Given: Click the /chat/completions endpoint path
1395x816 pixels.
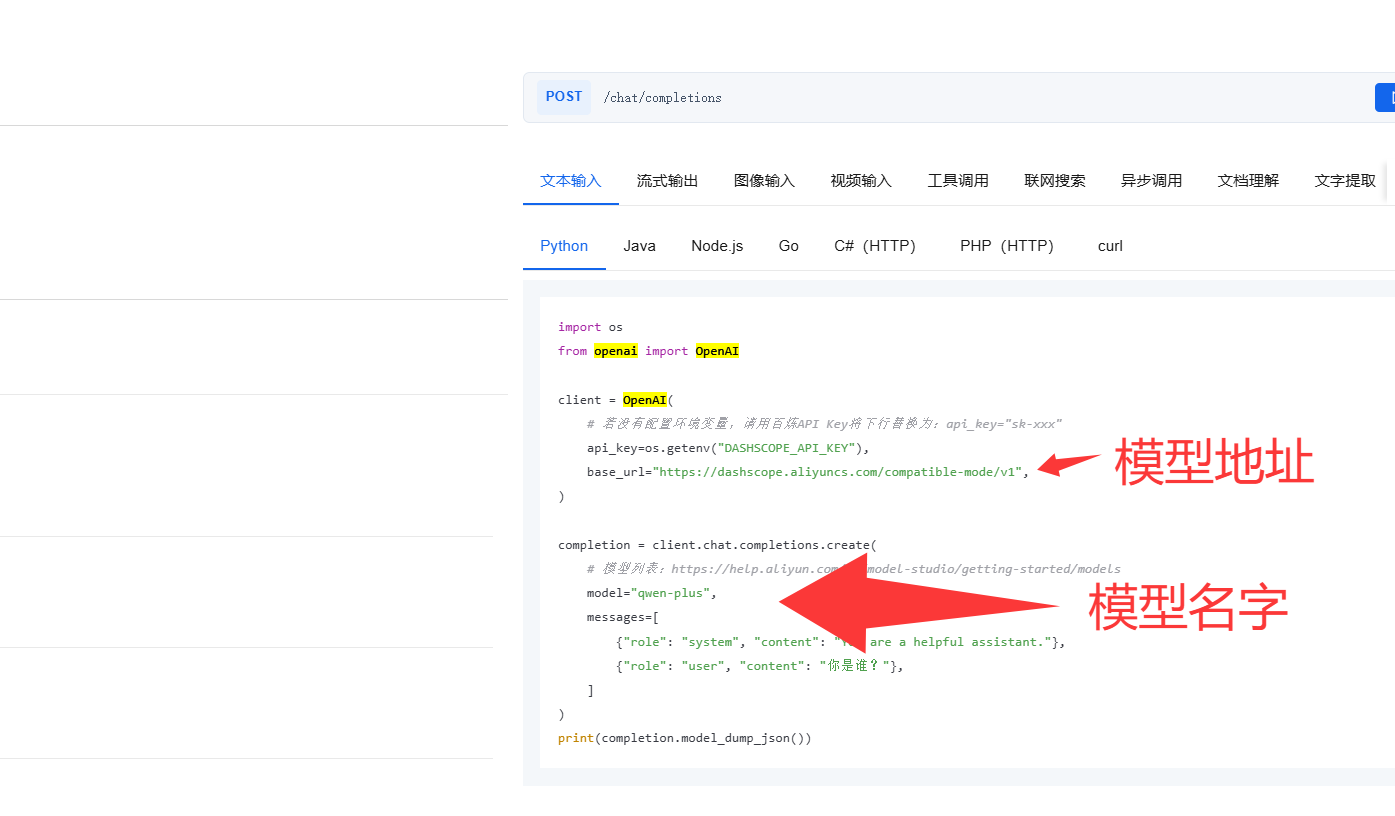Looking at the screenshot, I should point(662,98).
